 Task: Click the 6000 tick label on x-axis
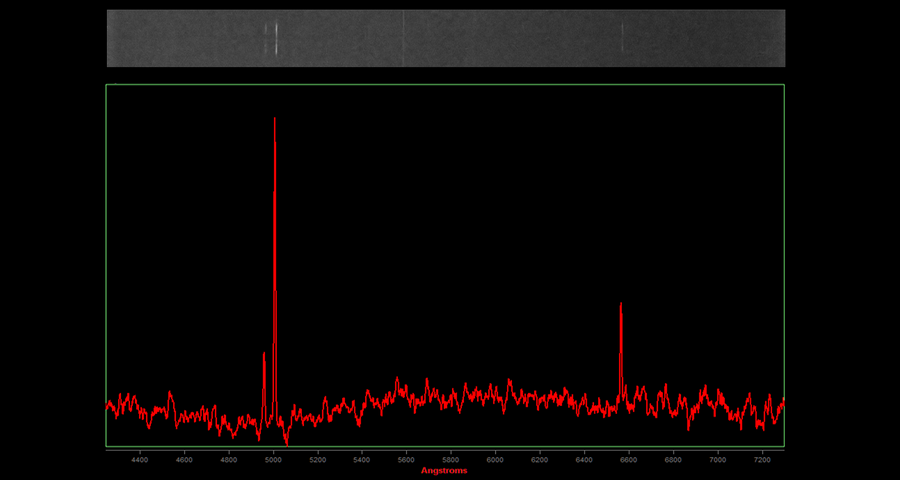coord(495,459)
